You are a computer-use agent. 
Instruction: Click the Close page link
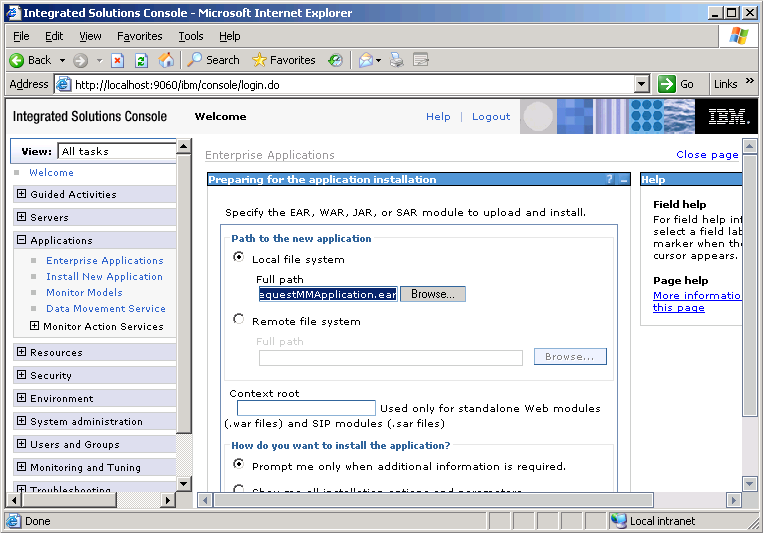pyautogui.click(x=707, y=155)
